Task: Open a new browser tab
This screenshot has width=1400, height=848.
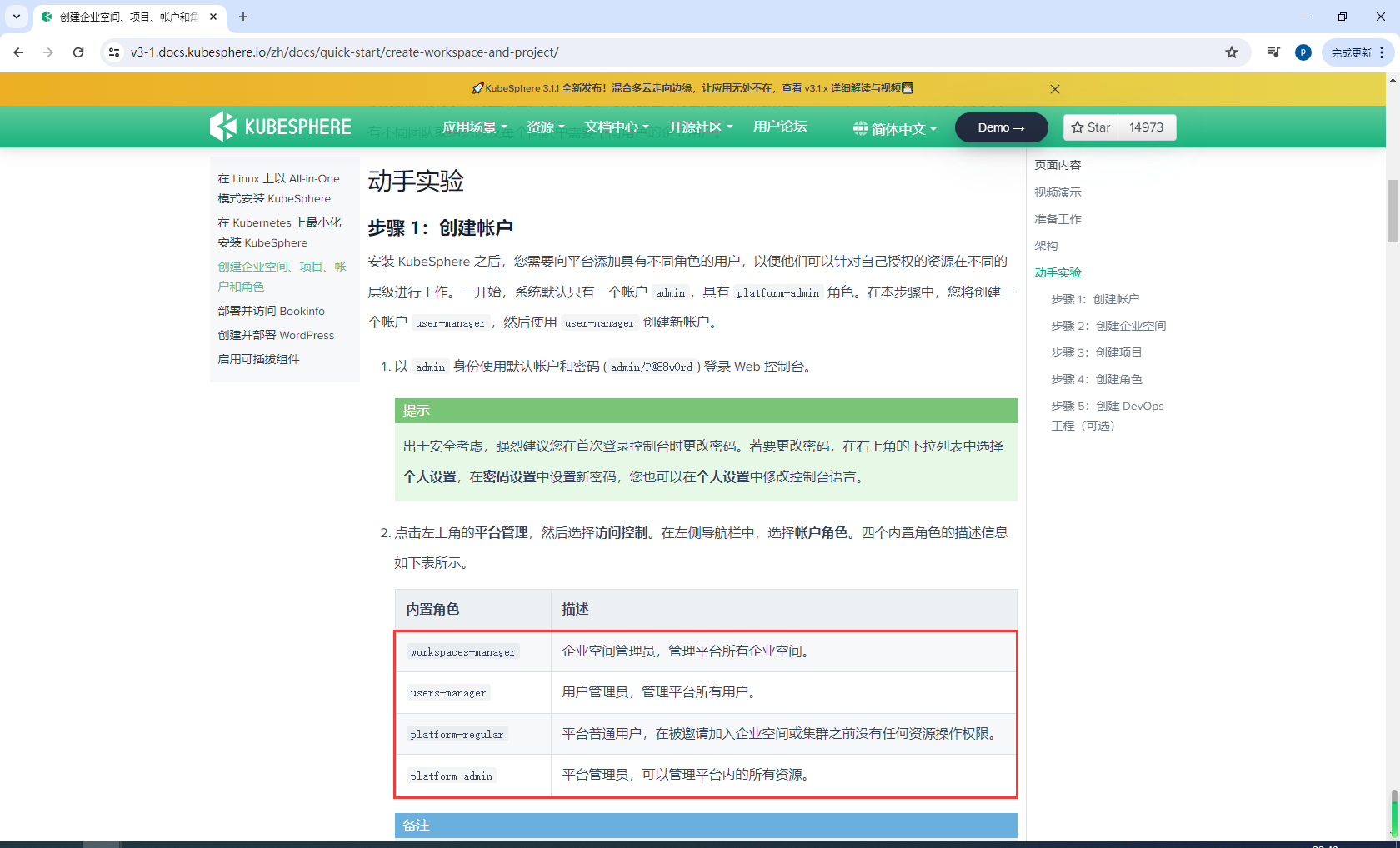Action: (243, 17)
